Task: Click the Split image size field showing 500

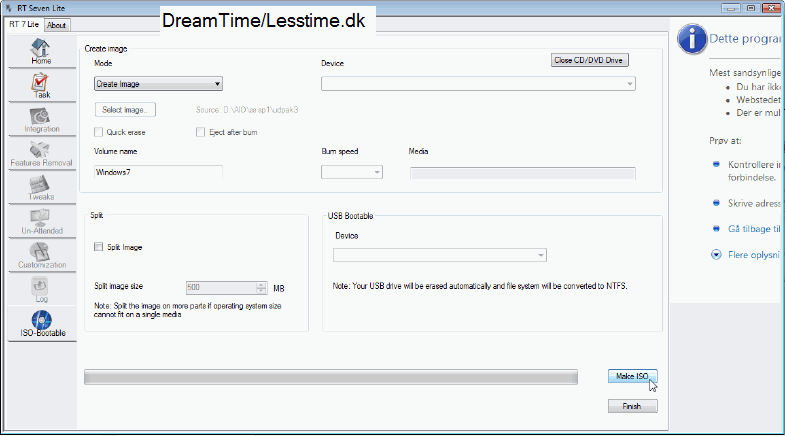Action: tap(222, 287)
